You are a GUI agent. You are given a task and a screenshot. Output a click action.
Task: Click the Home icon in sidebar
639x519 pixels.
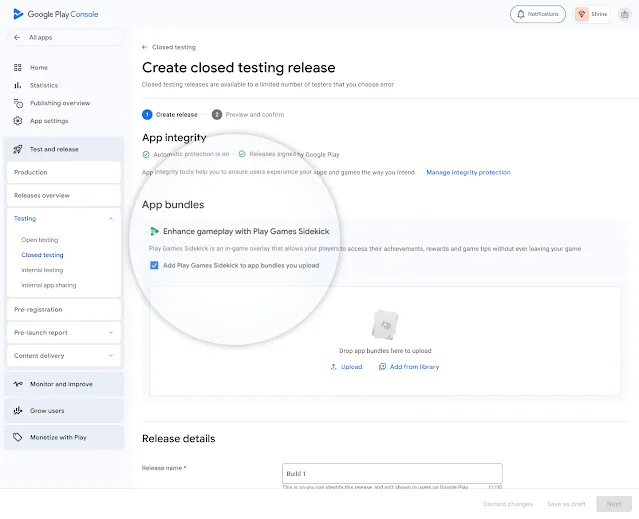pos(18,68)
